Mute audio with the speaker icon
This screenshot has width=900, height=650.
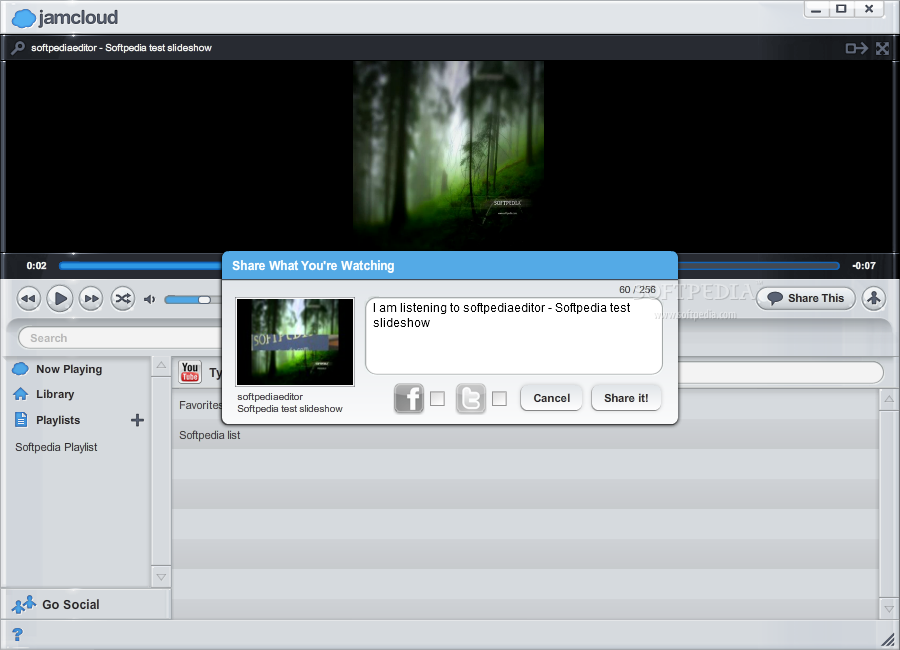[150, 299]
